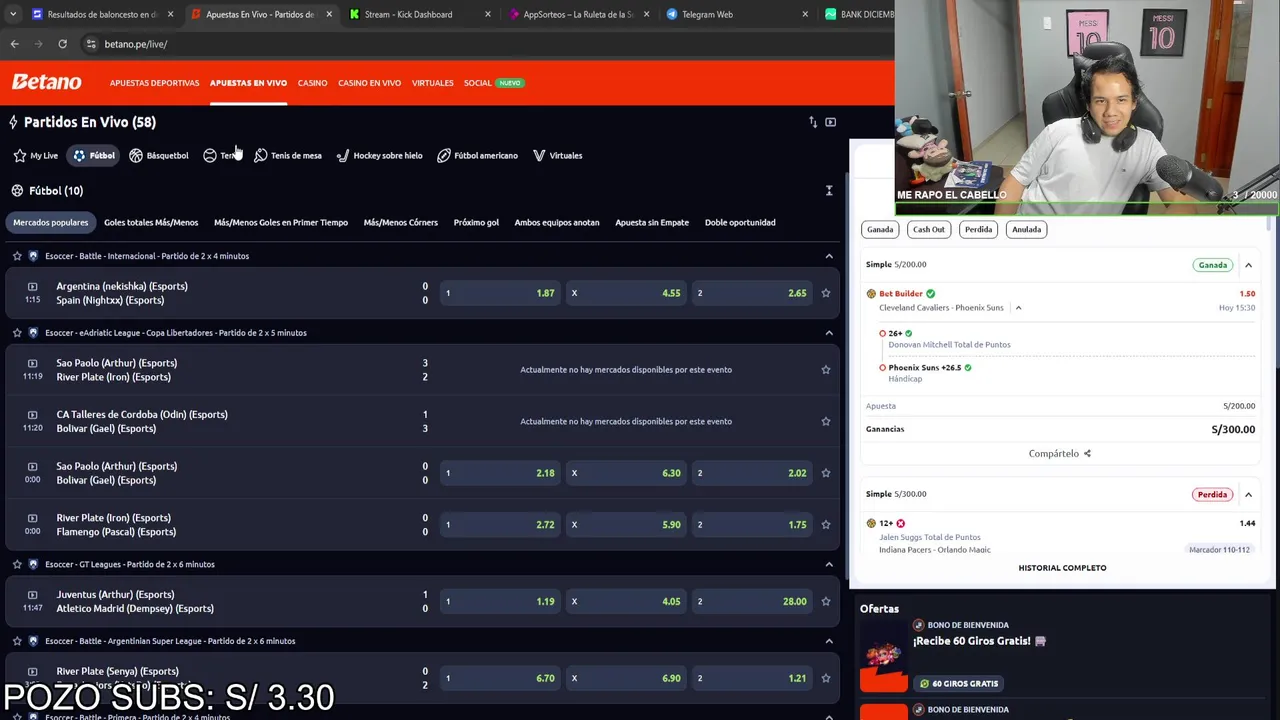Go back with browser back arrow
Screen dimensions: 1280x720
14,44
